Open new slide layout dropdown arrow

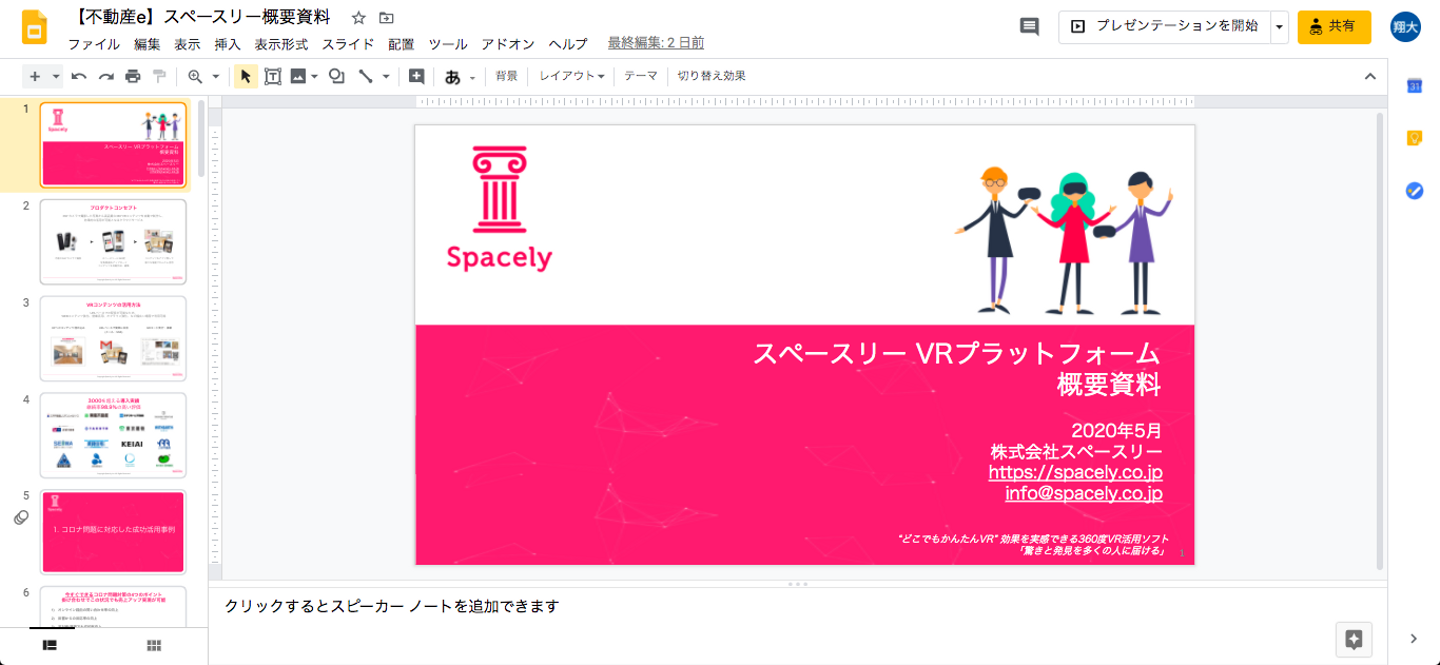[56, 76]
